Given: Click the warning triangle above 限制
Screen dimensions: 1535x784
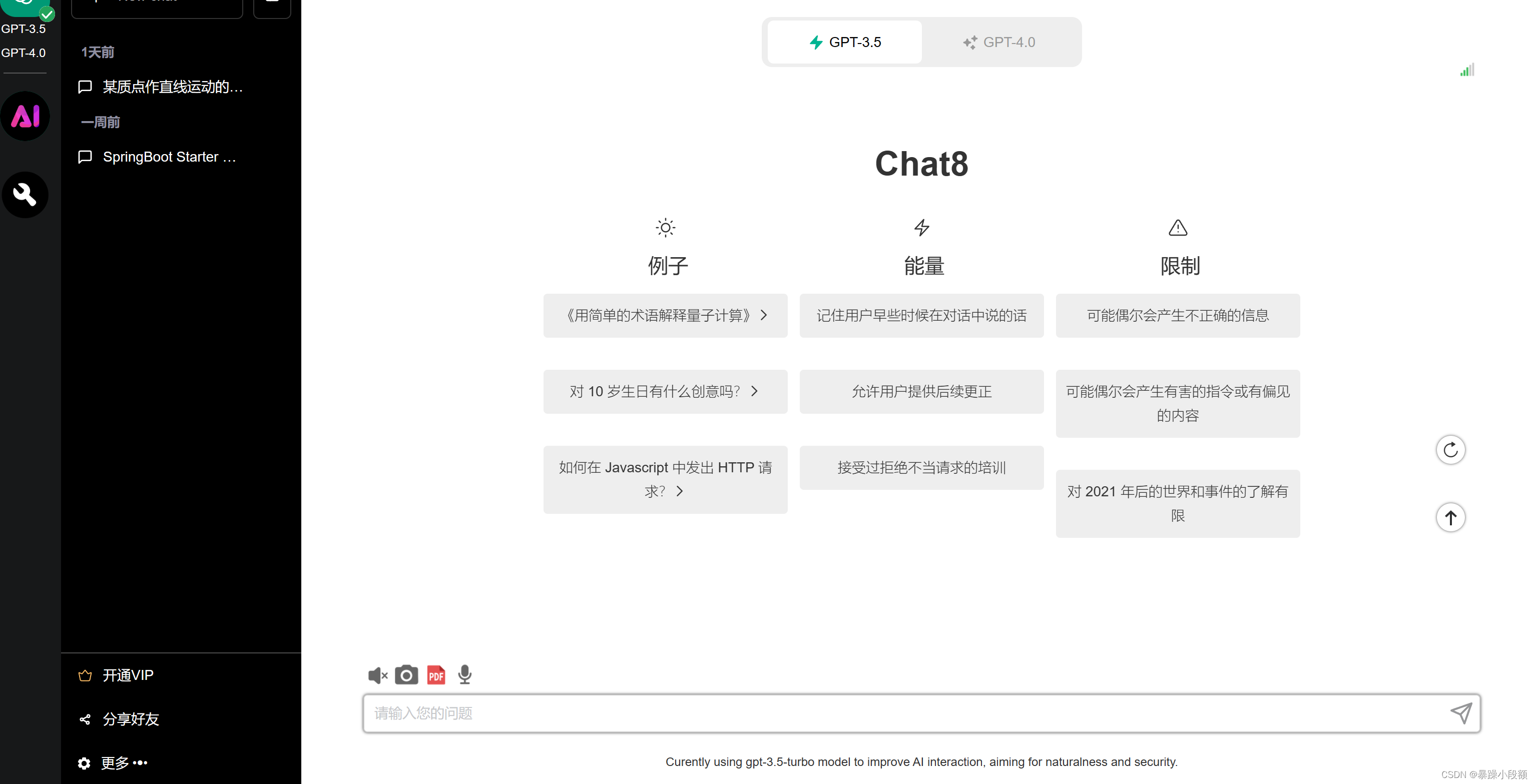Looking at the screenshot, I should (1178, 228).
